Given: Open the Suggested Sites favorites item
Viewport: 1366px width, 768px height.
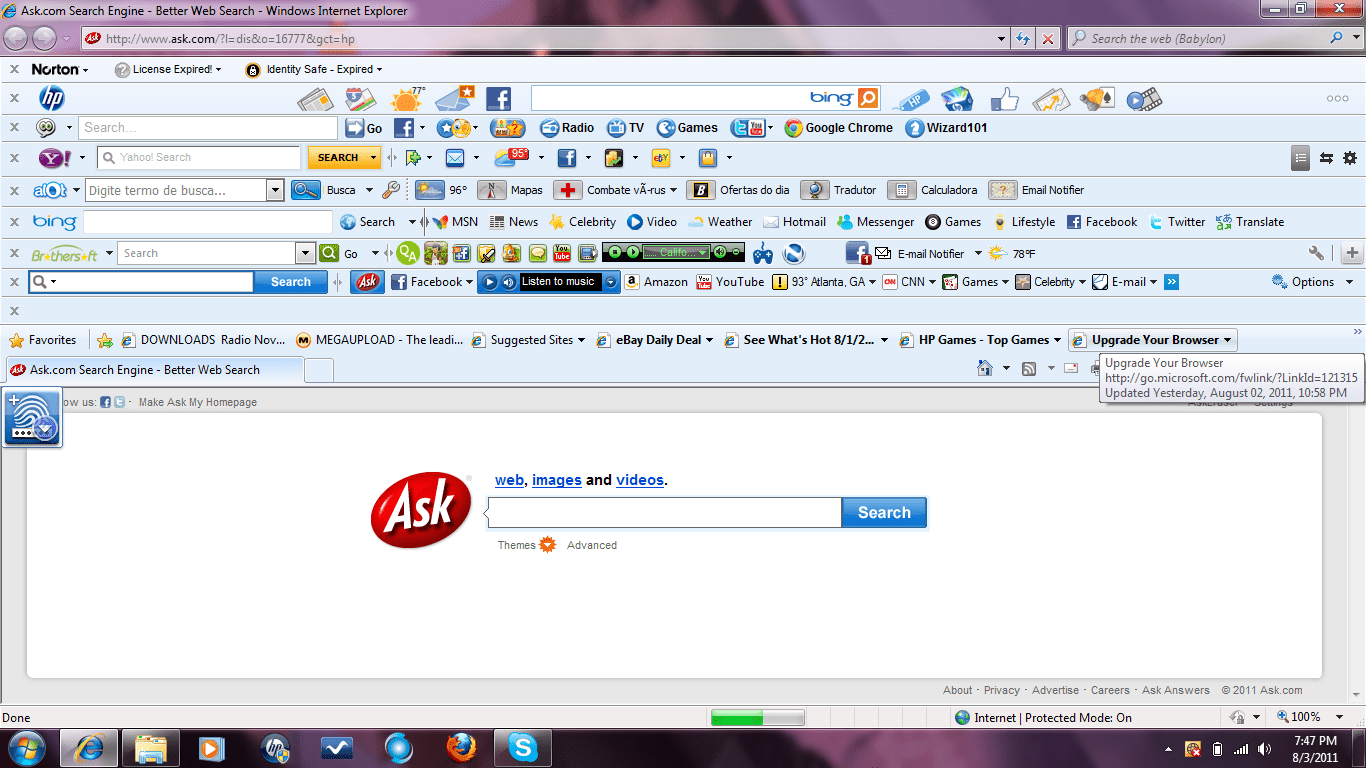Looking at the screenshot, I should 529,340.
